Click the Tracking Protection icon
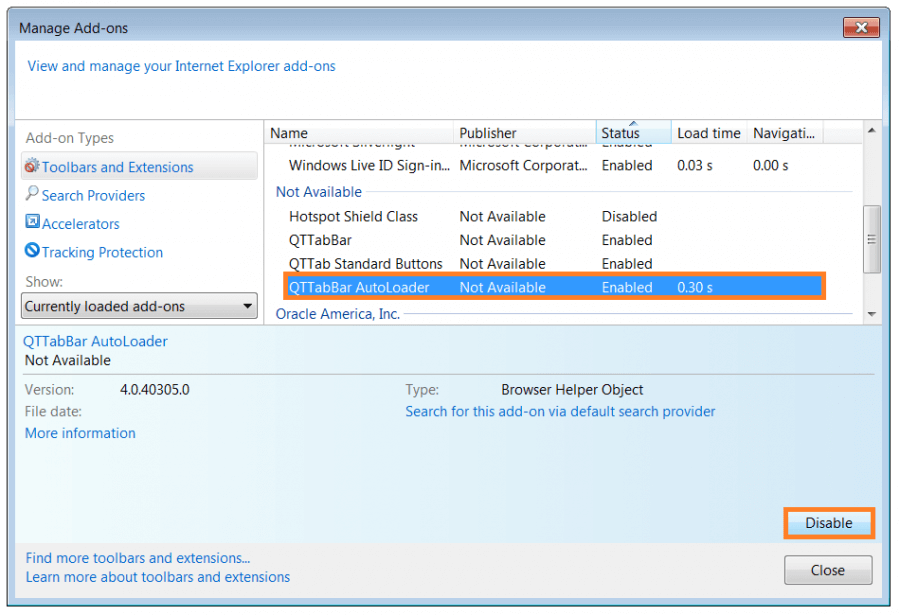 pos(32,250)
